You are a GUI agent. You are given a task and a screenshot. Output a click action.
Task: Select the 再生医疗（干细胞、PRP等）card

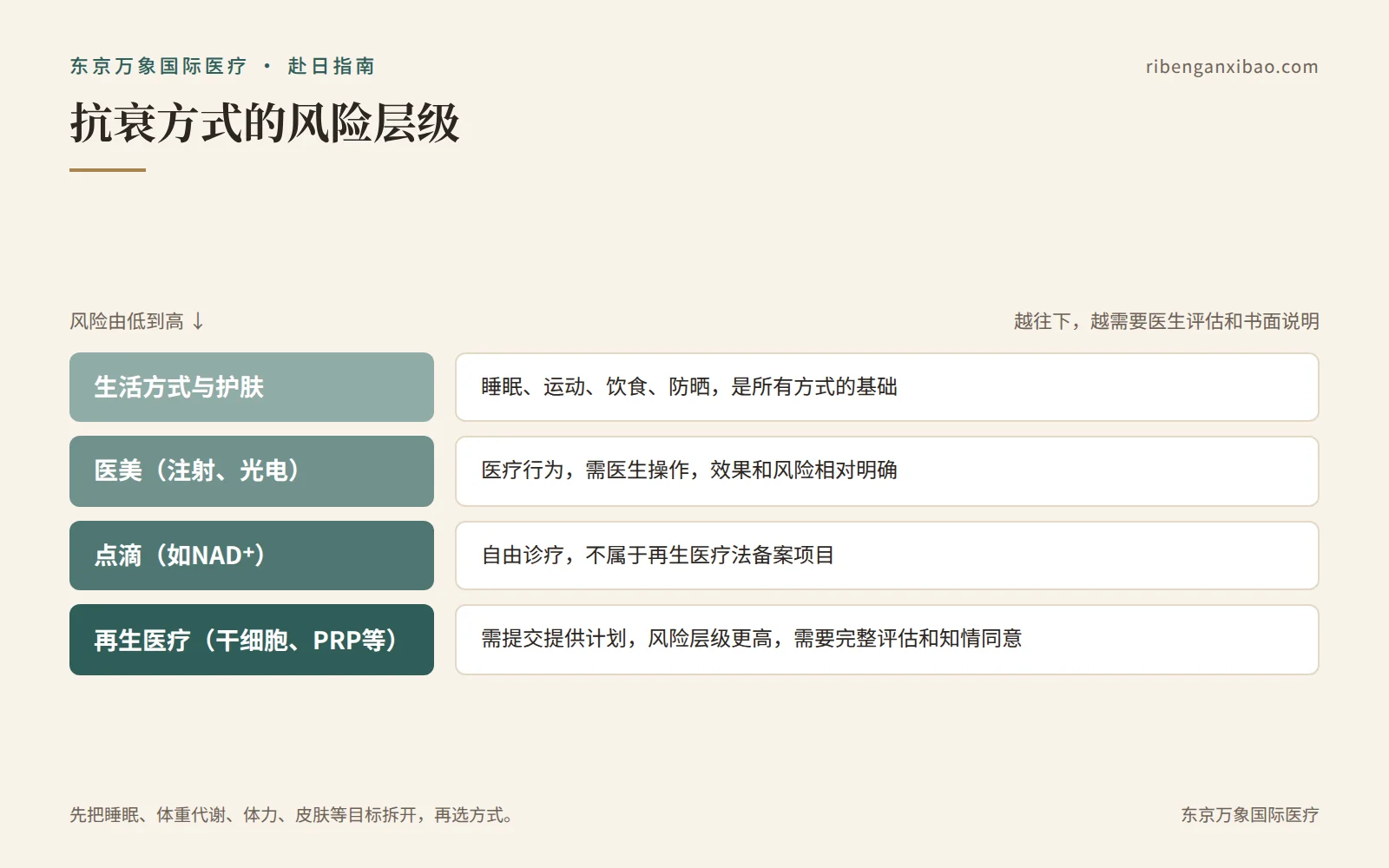point(252,640)
